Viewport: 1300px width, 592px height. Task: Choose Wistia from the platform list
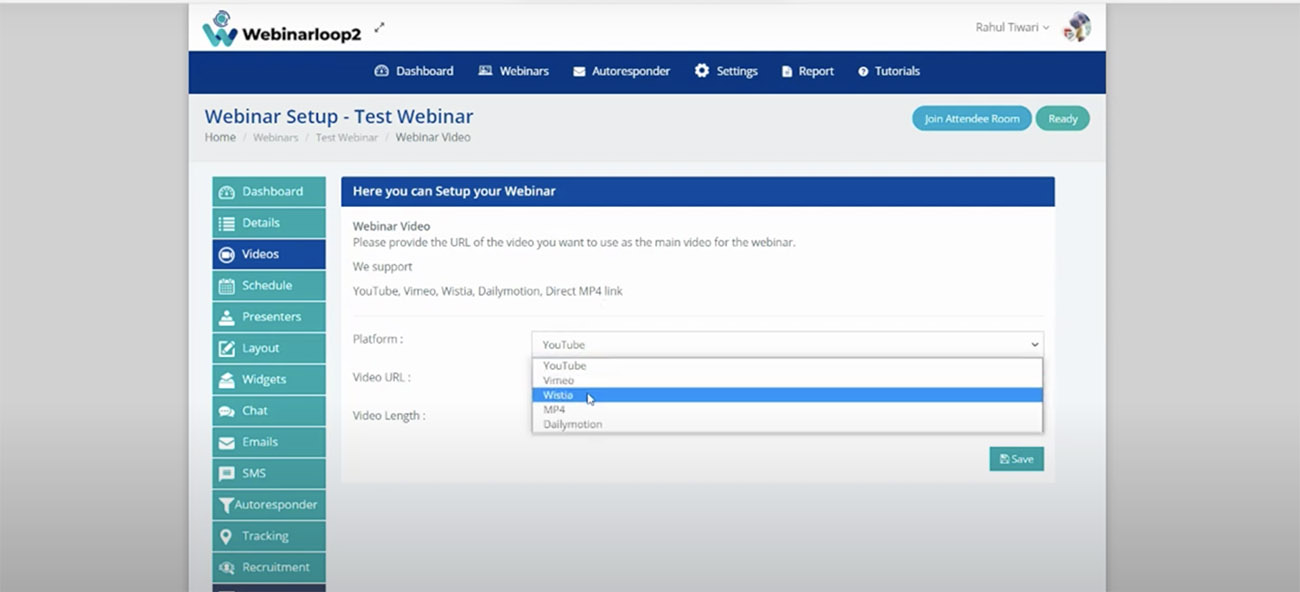[787, 395]
